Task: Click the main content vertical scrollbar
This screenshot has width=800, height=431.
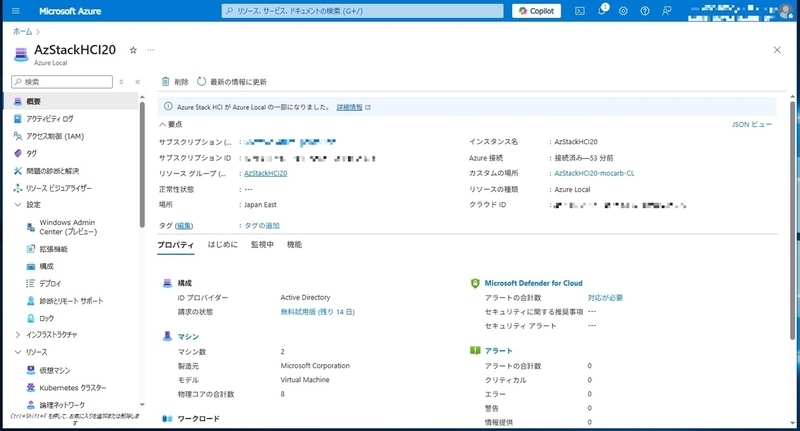Action: (792, 219)
